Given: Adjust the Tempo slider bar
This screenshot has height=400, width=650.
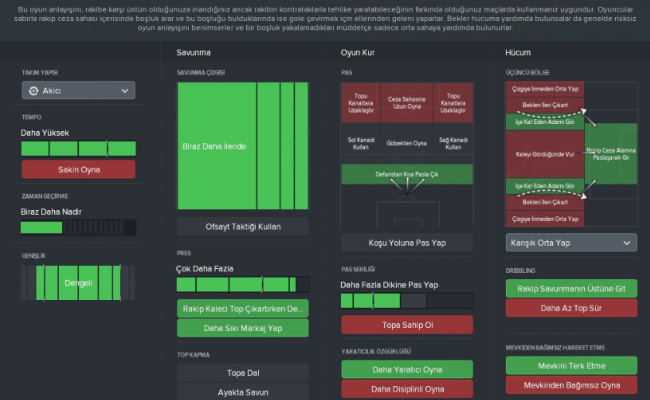Looking at the screenshot, I should (x=78, y=149).
